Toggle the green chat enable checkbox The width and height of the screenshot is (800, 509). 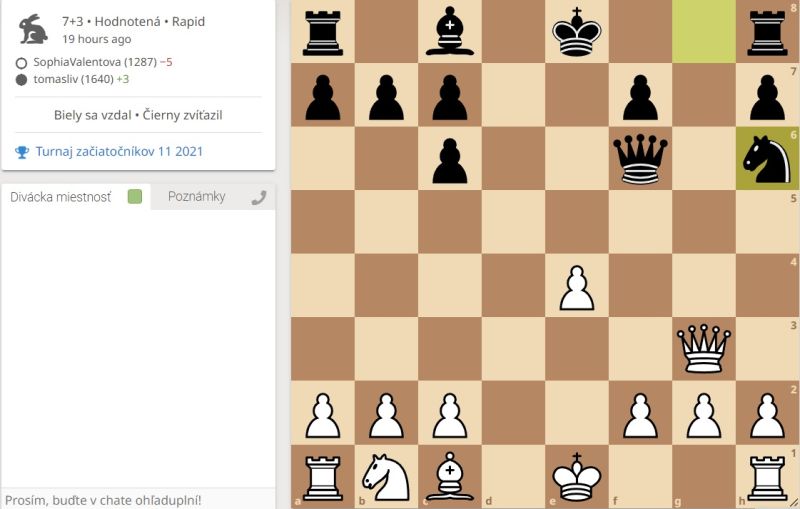pyautogui.click(x=135, y=197)
